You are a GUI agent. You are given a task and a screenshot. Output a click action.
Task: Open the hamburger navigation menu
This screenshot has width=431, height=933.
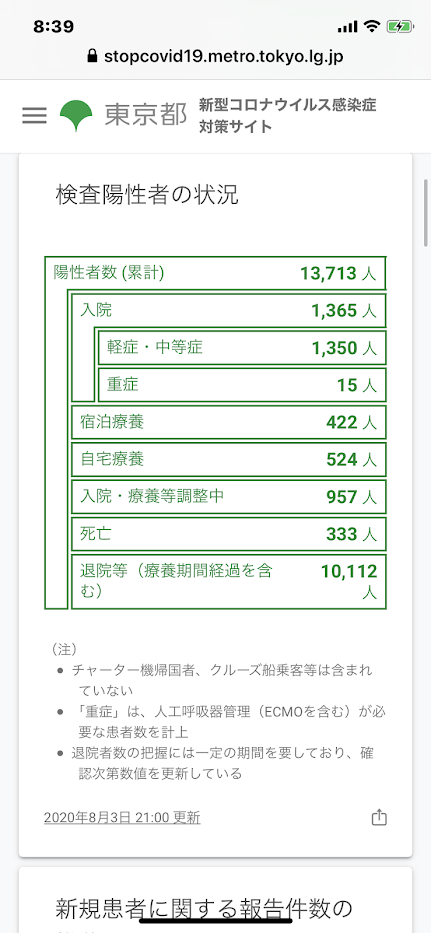pos(35,115)
